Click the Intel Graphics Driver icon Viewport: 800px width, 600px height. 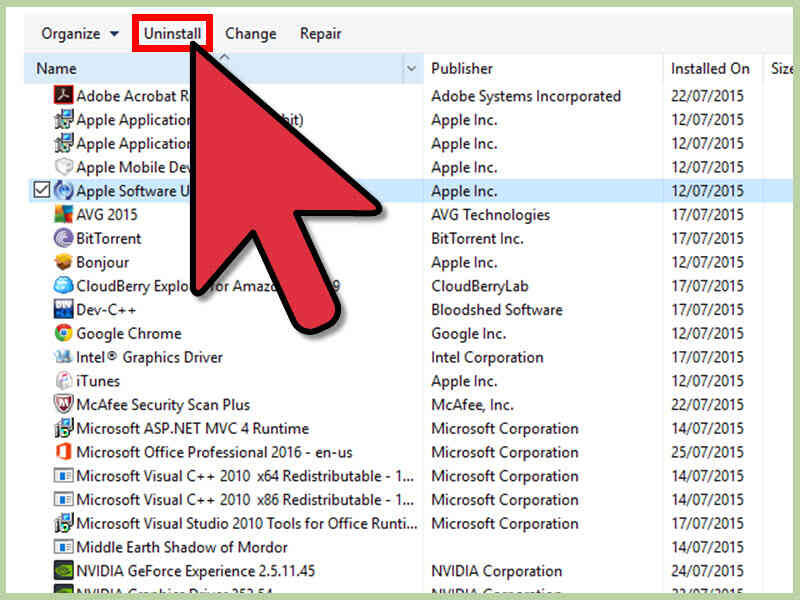63,357
